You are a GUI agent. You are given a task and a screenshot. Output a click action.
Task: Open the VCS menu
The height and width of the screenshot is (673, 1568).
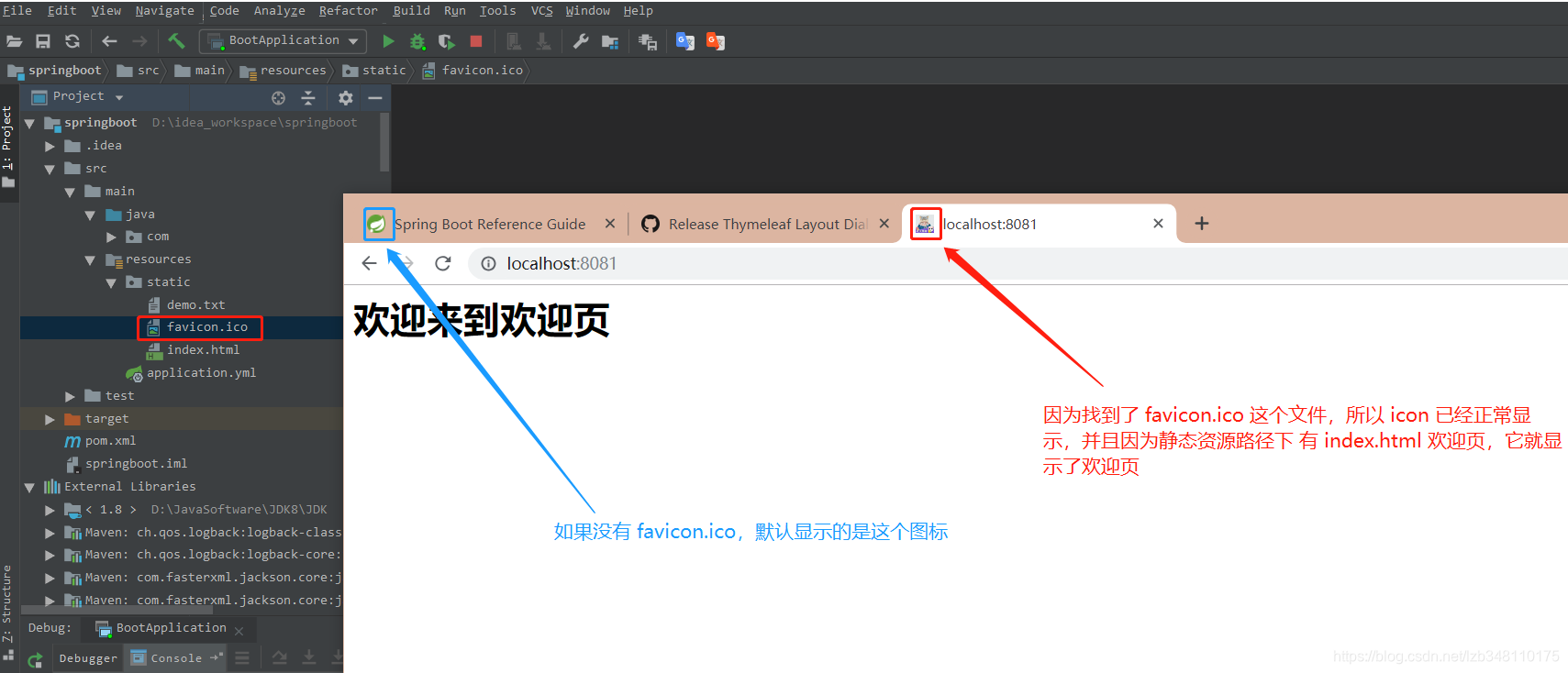click(x=541, y=10)
